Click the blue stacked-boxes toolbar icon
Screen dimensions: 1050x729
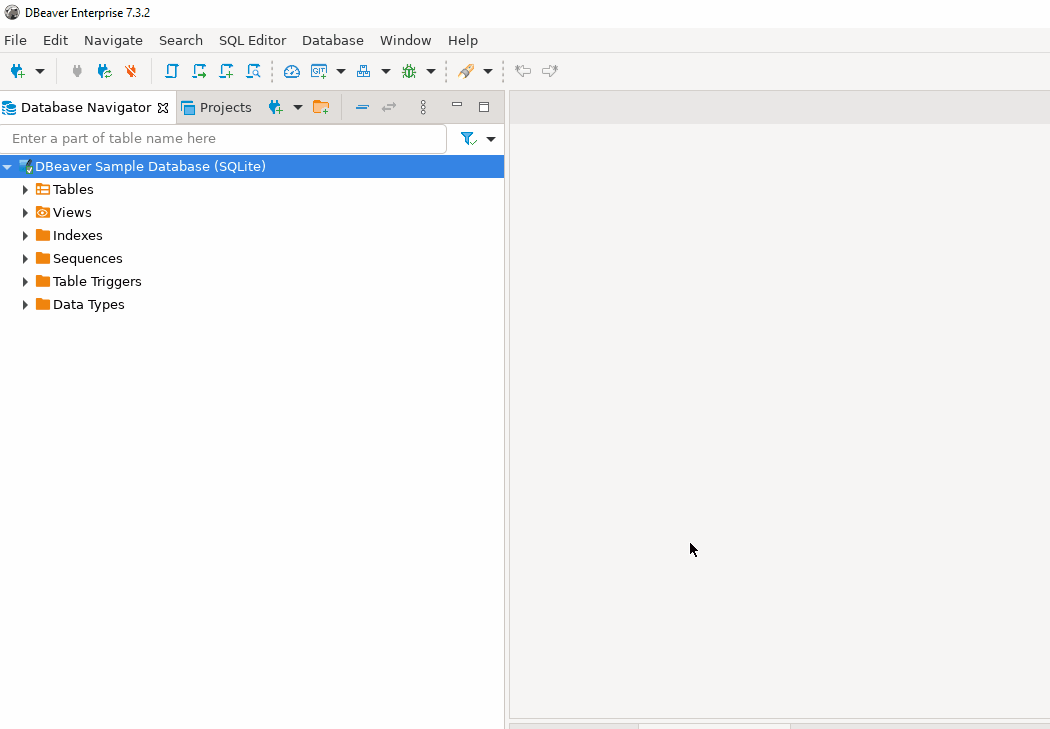(364, 71)
